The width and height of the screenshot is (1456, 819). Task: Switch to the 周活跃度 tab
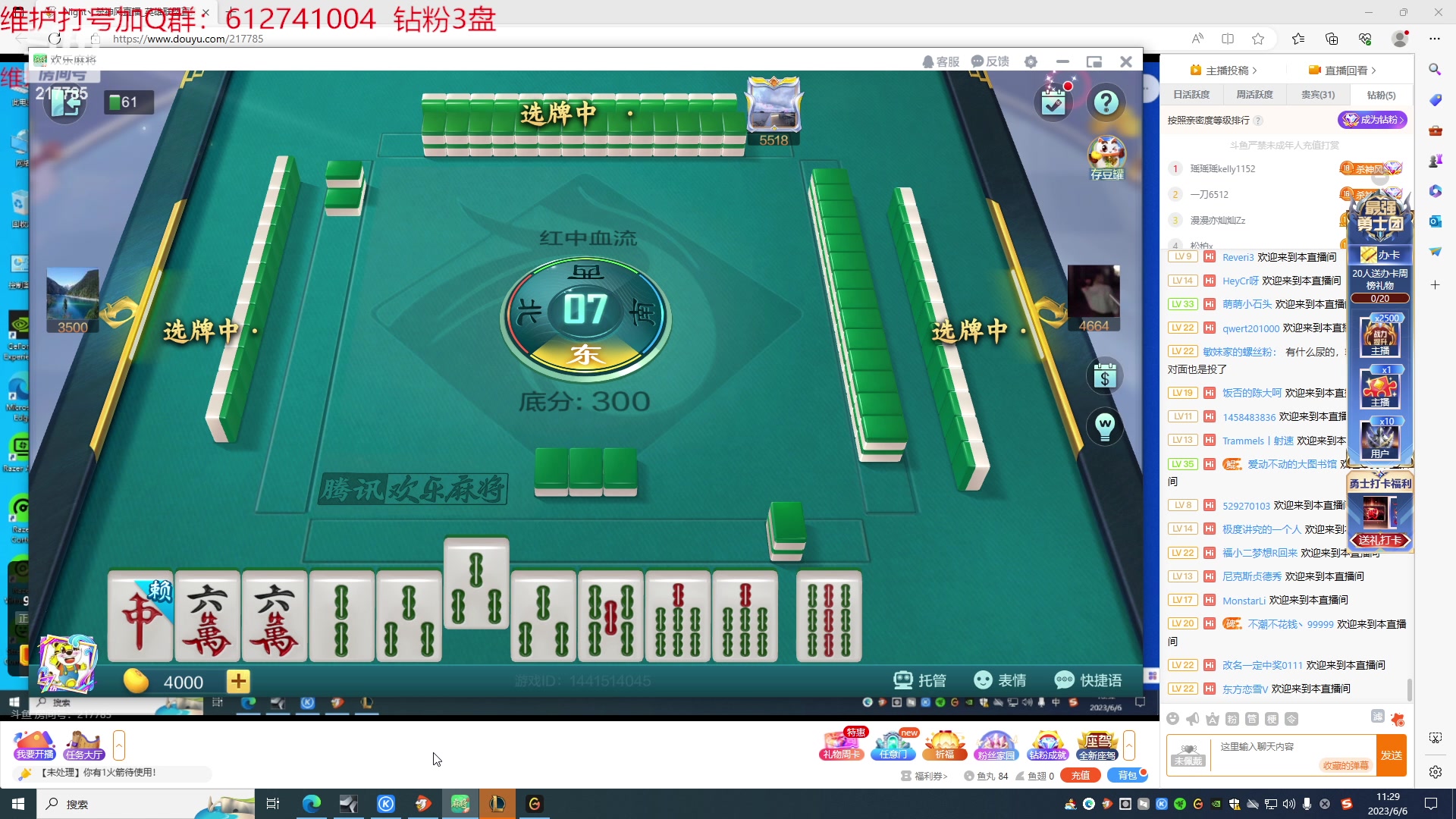point(1254,95)
